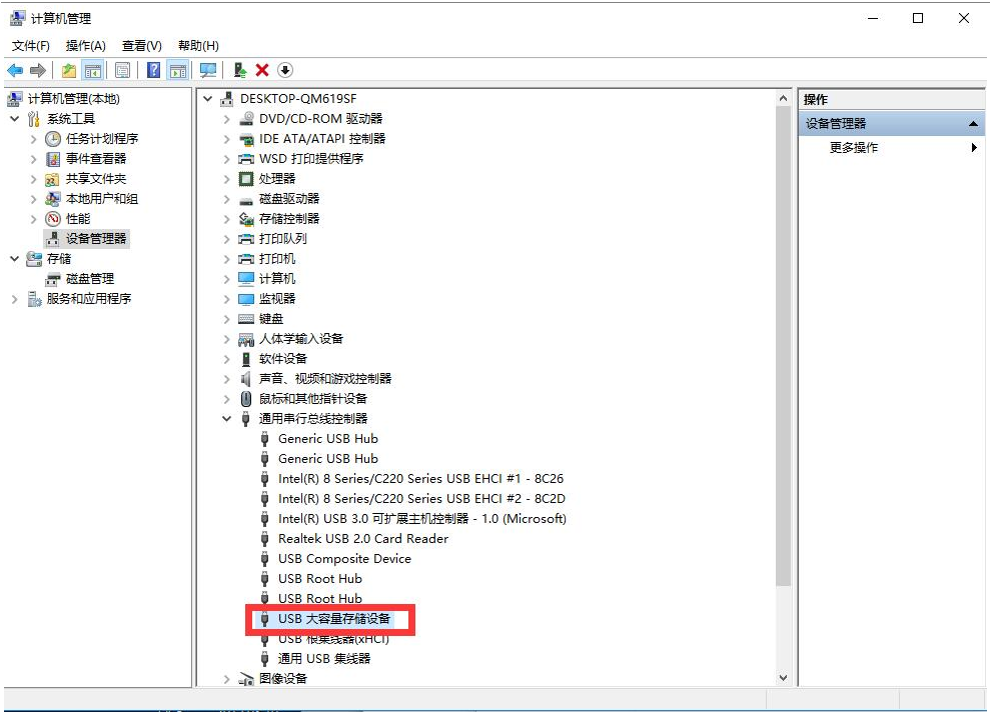This screenshot has height=714, width=990.
Task: Expand the DVD/CD-ROM 驱动器 node
Action: point(227,119)
